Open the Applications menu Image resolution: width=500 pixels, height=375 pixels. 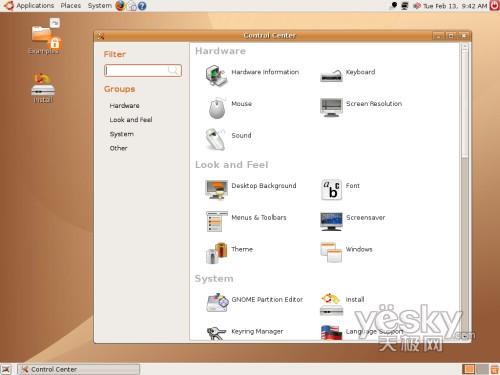pyautogui.click(x=35, y=6)
